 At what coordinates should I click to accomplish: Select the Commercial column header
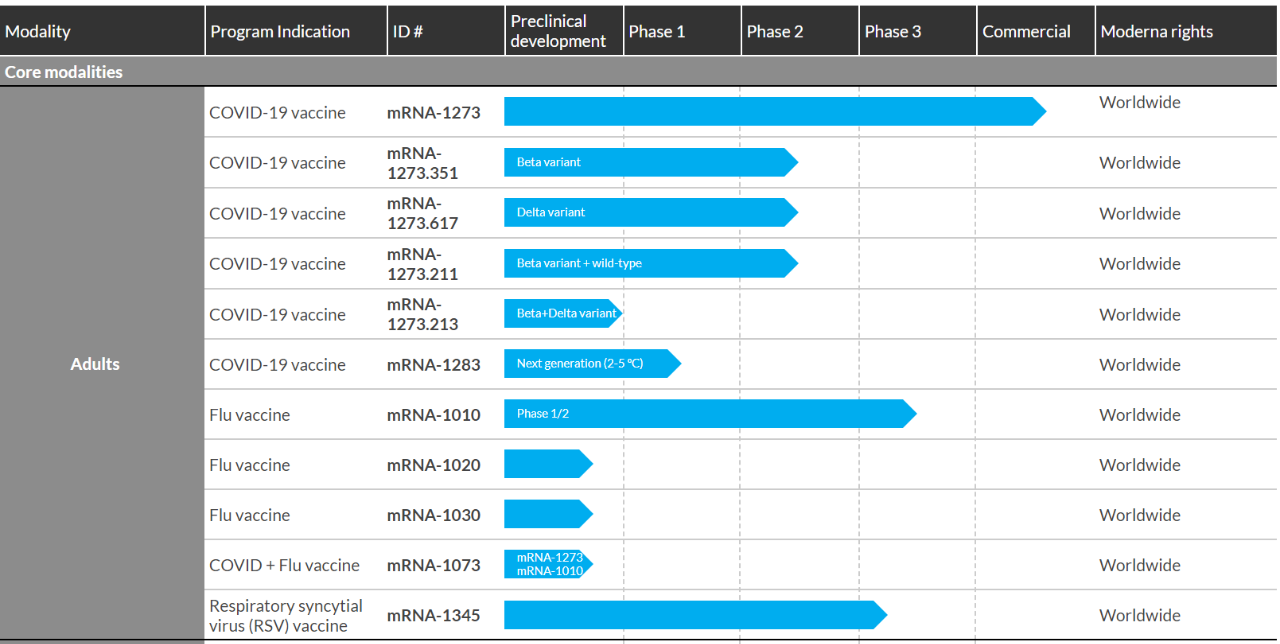[1036, 31]
